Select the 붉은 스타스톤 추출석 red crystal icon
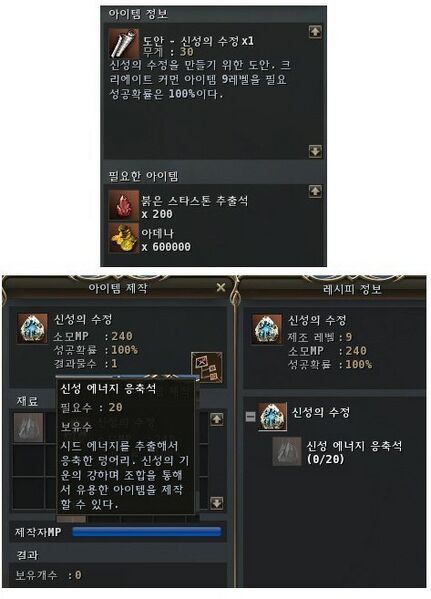 coord(124,206)
